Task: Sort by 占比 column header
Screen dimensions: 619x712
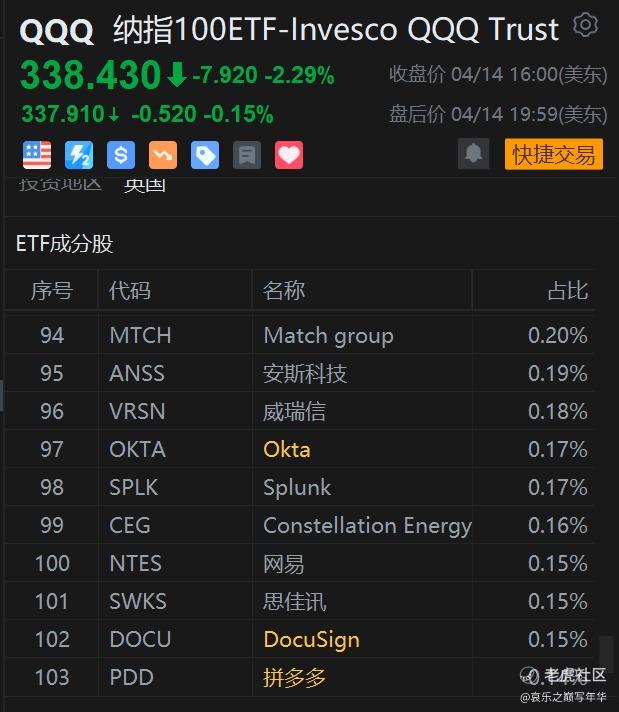Action: [x=568, y=291]
